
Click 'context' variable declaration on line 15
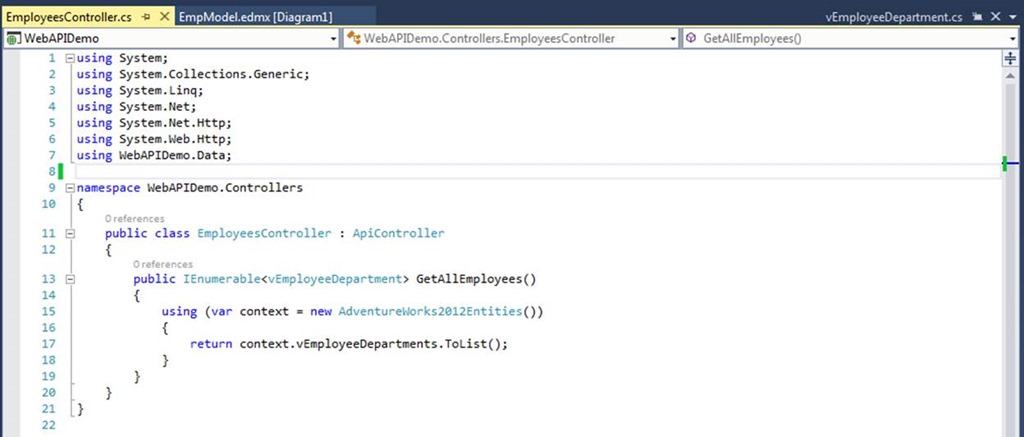(x=264, y=312)
